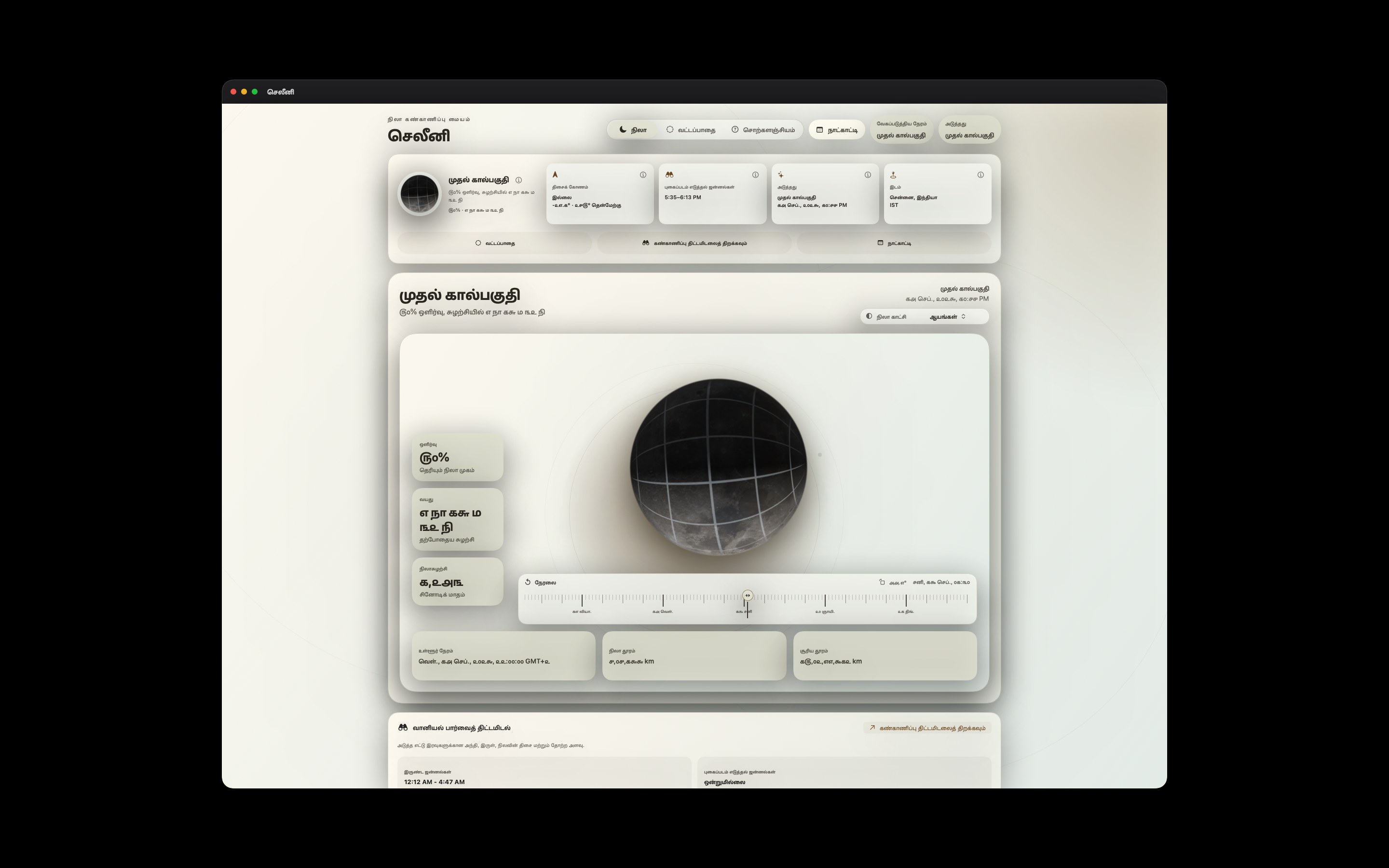Click the அடுத்தது முதல் கால்பகுதி header chip
This screenshot has height=868, width=1389.
(969, 130)
